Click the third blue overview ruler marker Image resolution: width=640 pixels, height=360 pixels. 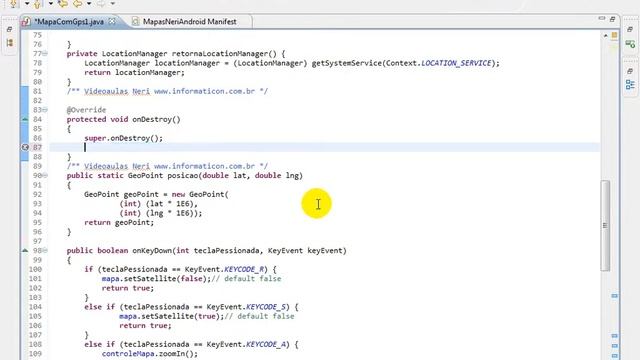click(614, 346)
